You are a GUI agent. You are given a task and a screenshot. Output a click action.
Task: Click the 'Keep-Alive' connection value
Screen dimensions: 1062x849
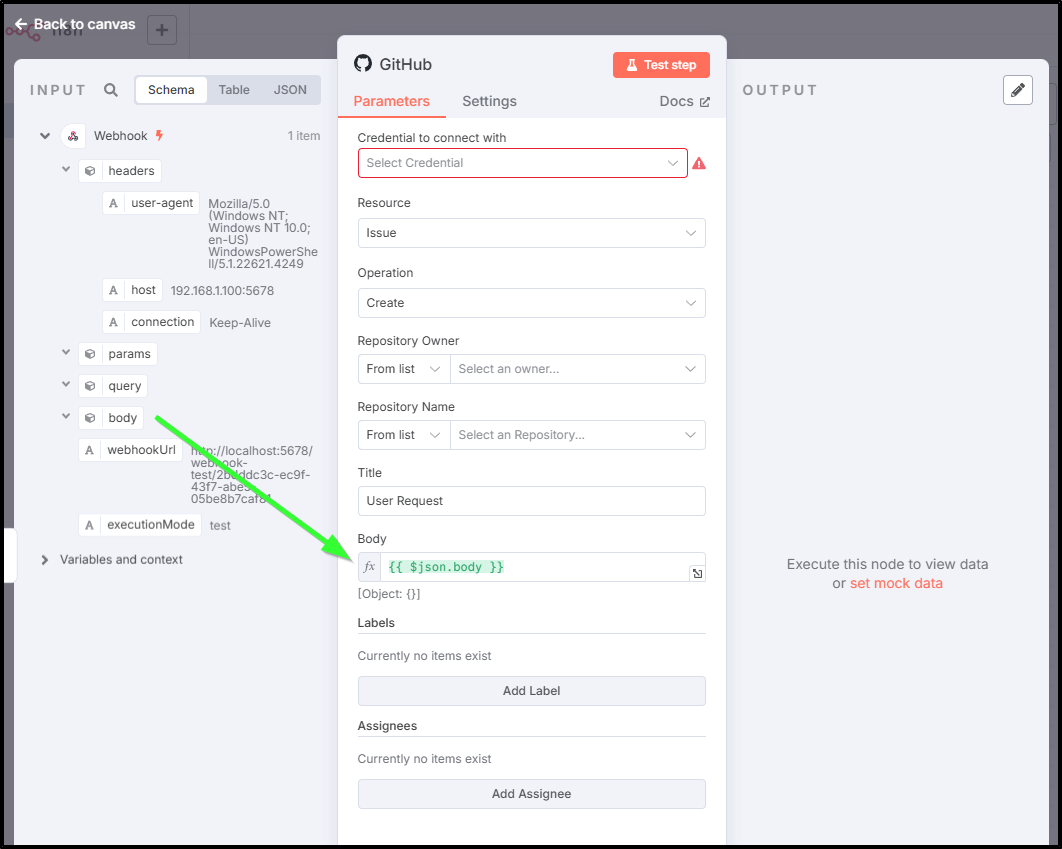click(x=240, y=323)
